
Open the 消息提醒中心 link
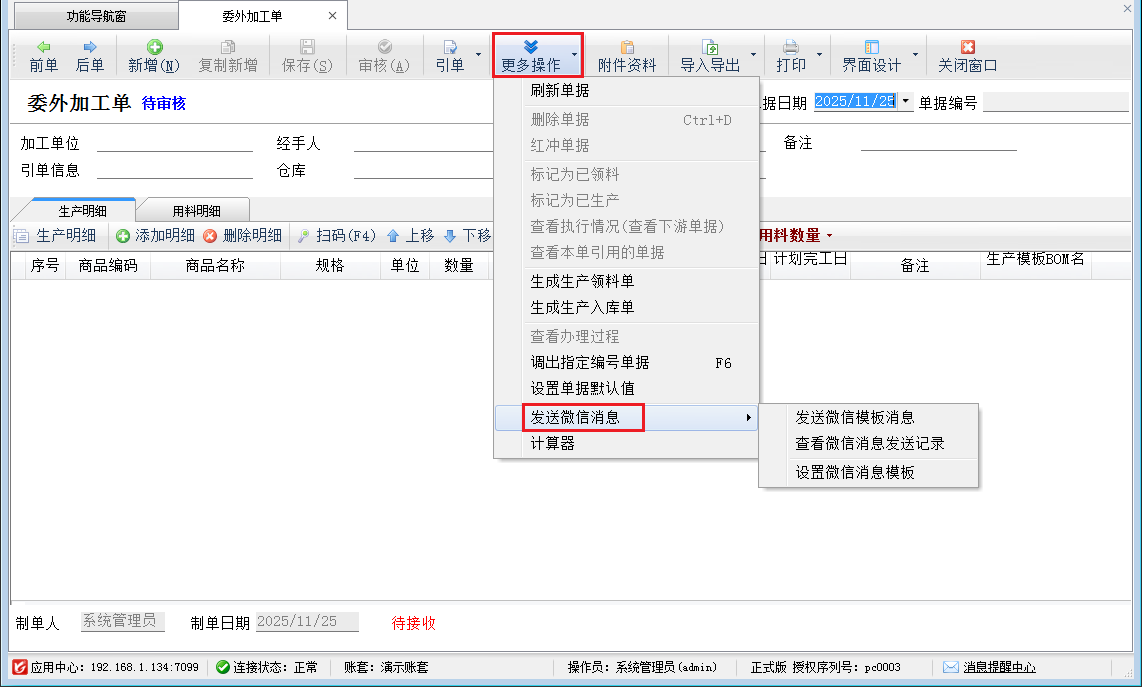pyautogui.click(x=998, y=667)
